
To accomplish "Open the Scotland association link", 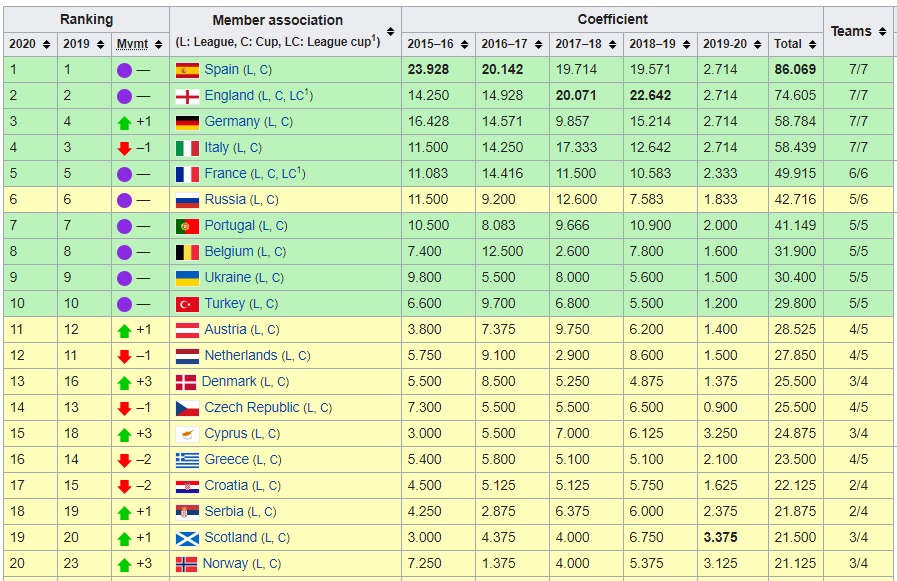I will (x=231, y=537).
